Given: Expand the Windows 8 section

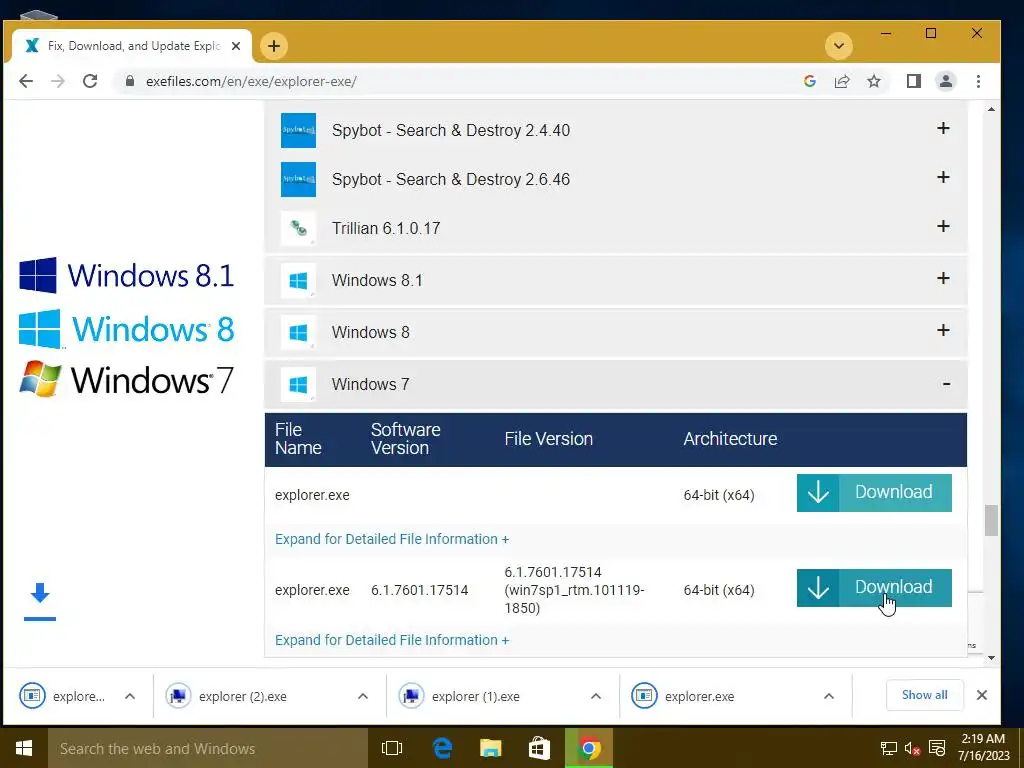Looking at the screenshot, I should 943,330.
